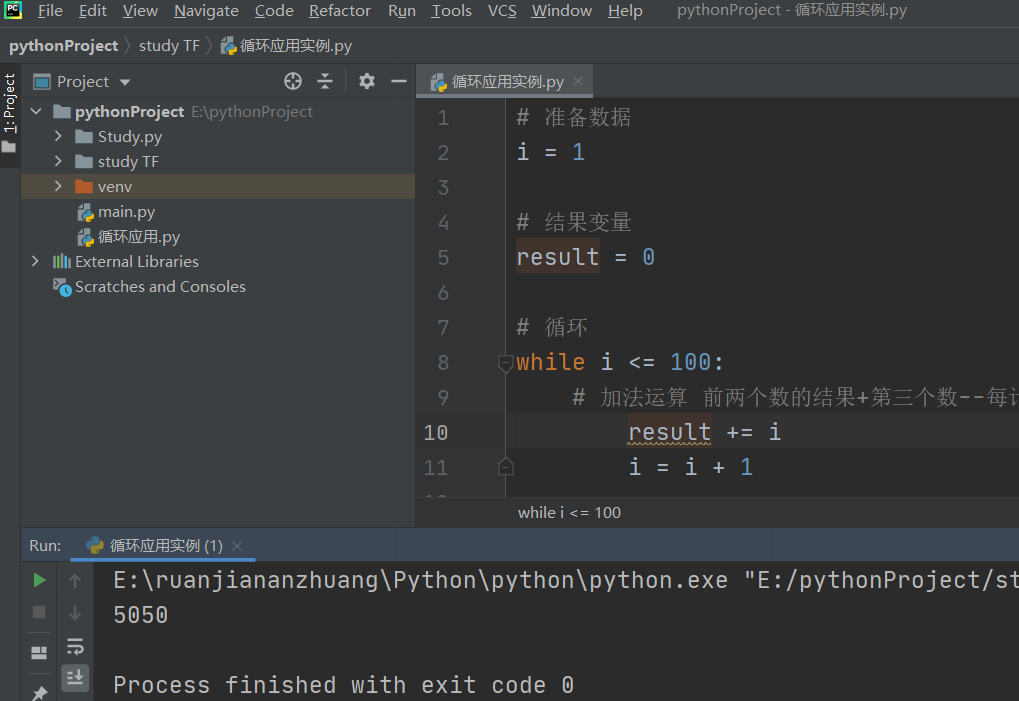Select the study TF folder label

coord(128,161)
